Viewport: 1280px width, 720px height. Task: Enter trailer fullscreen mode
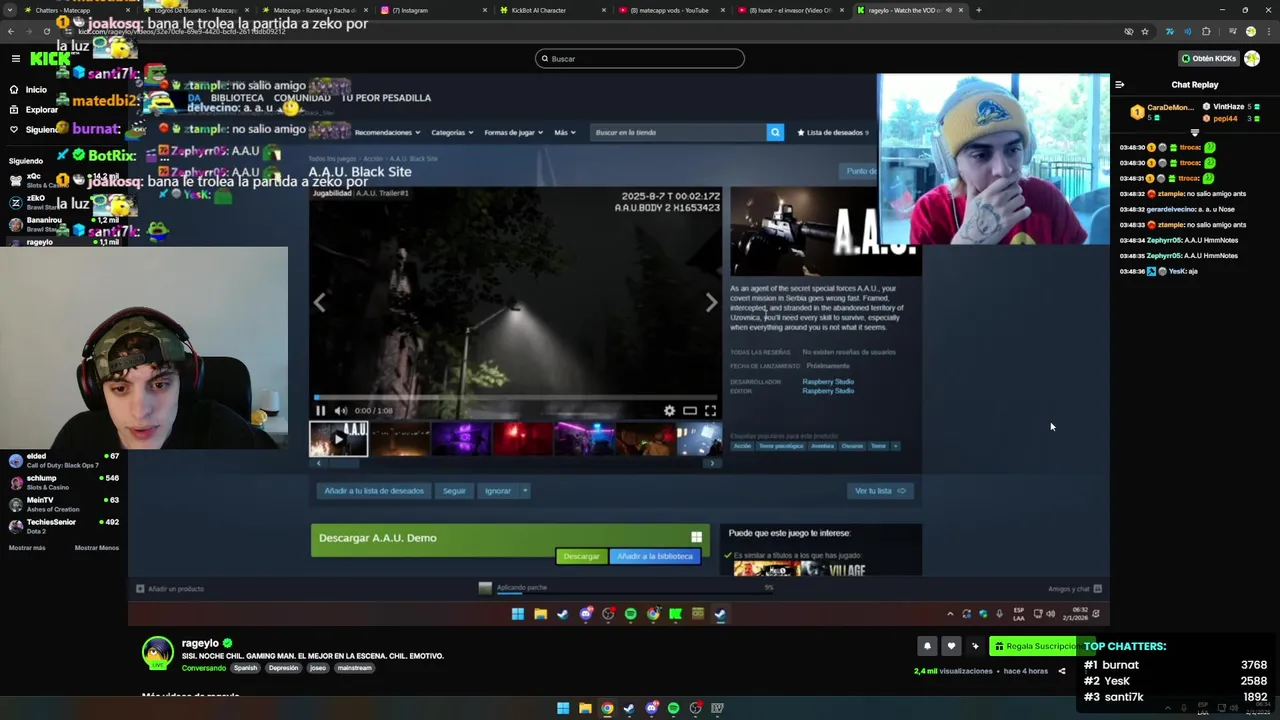pyautogui.click(x=710, y=410)
